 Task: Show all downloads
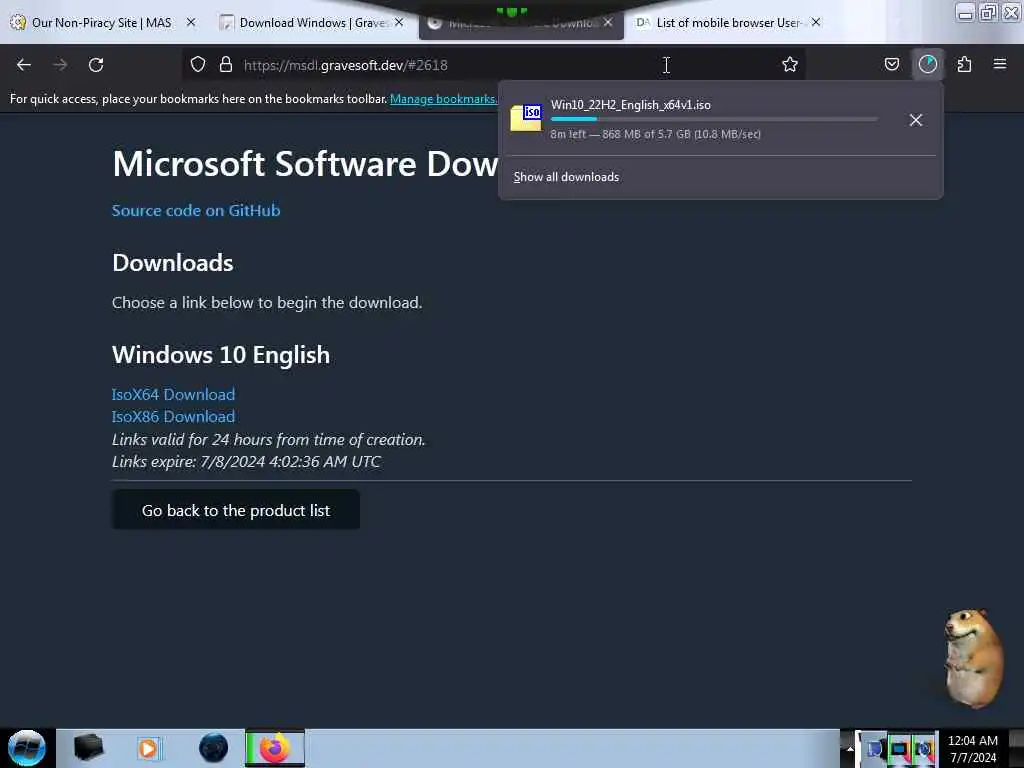[566, 177]
